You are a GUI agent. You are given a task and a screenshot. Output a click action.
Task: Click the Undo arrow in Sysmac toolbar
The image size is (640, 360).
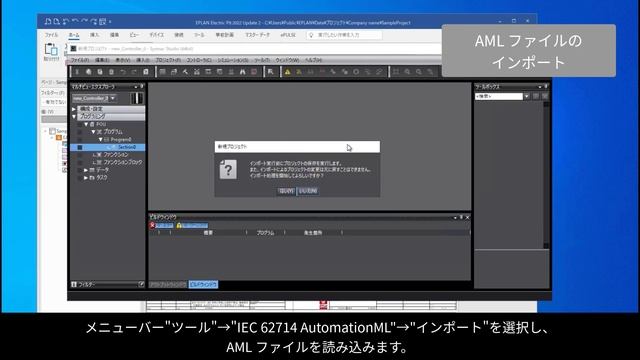pyautogui.click(x=123, y=72)
